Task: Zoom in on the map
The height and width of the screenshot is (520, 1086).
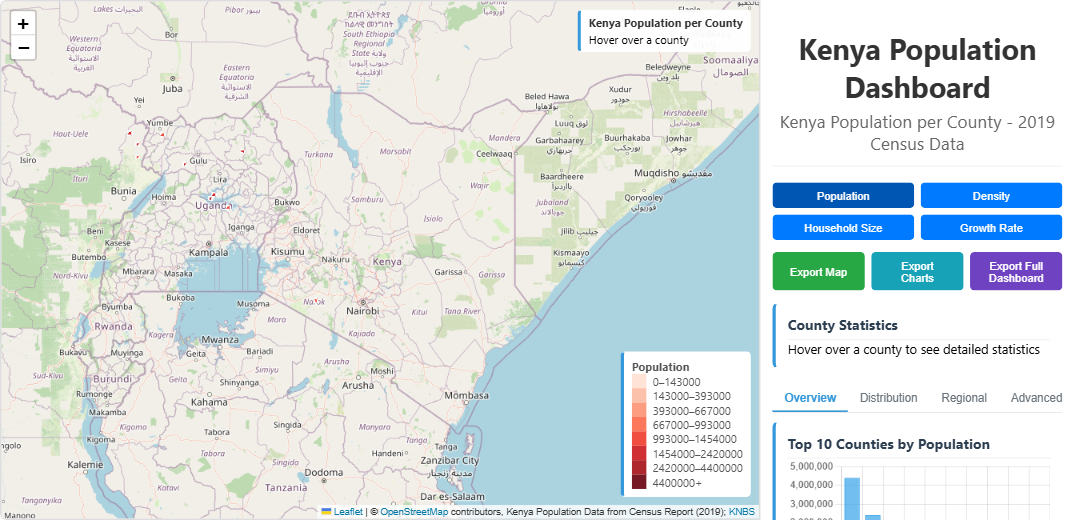Action: point(23,24)
